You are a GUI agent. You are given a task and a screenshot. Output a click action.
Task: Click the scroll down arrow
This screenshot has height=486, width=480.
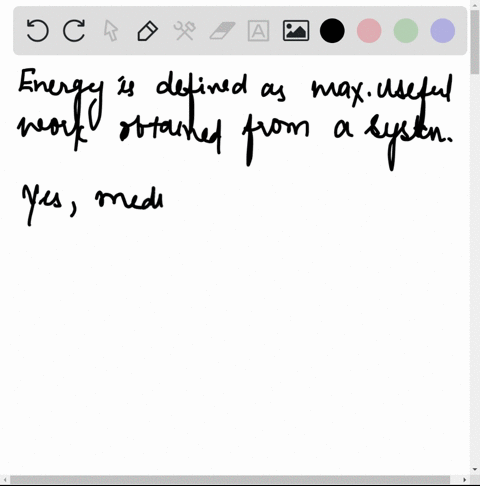click(475, 470)
